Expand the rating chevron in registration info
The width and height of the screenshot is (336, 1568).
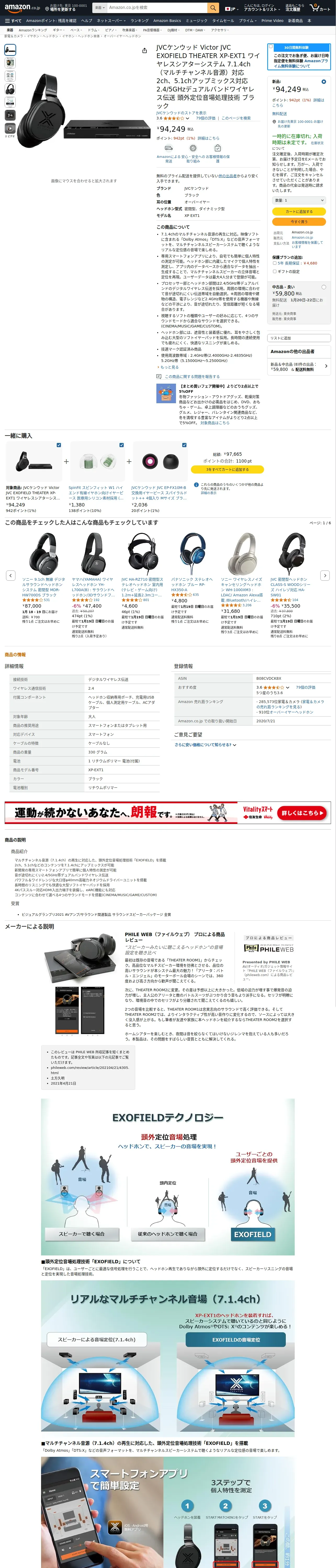[288, 687]
